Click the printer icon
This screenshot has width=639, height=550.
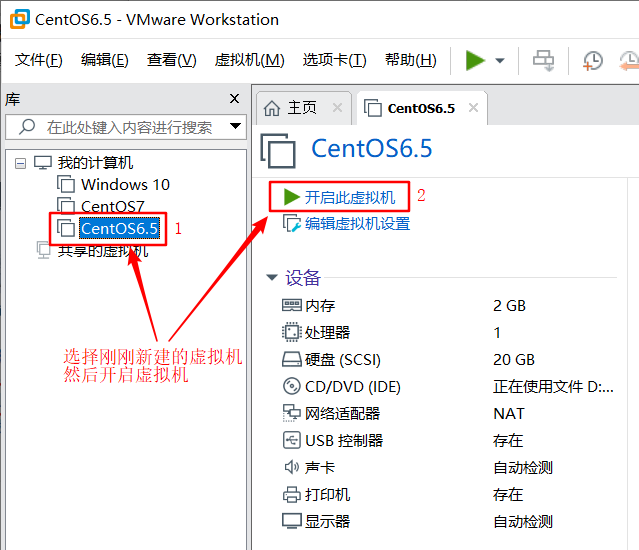click(292, 495)
